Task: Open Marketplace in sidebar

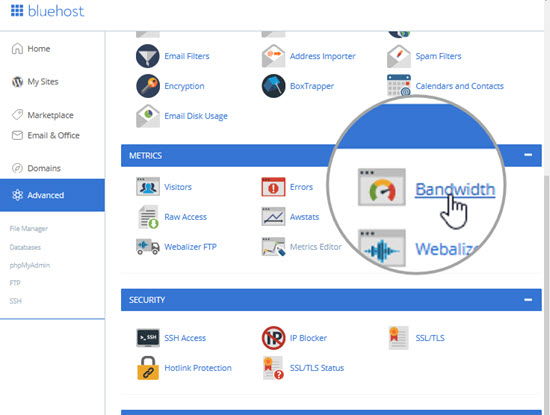Action: pyautogui.click(x=42, y=115)
